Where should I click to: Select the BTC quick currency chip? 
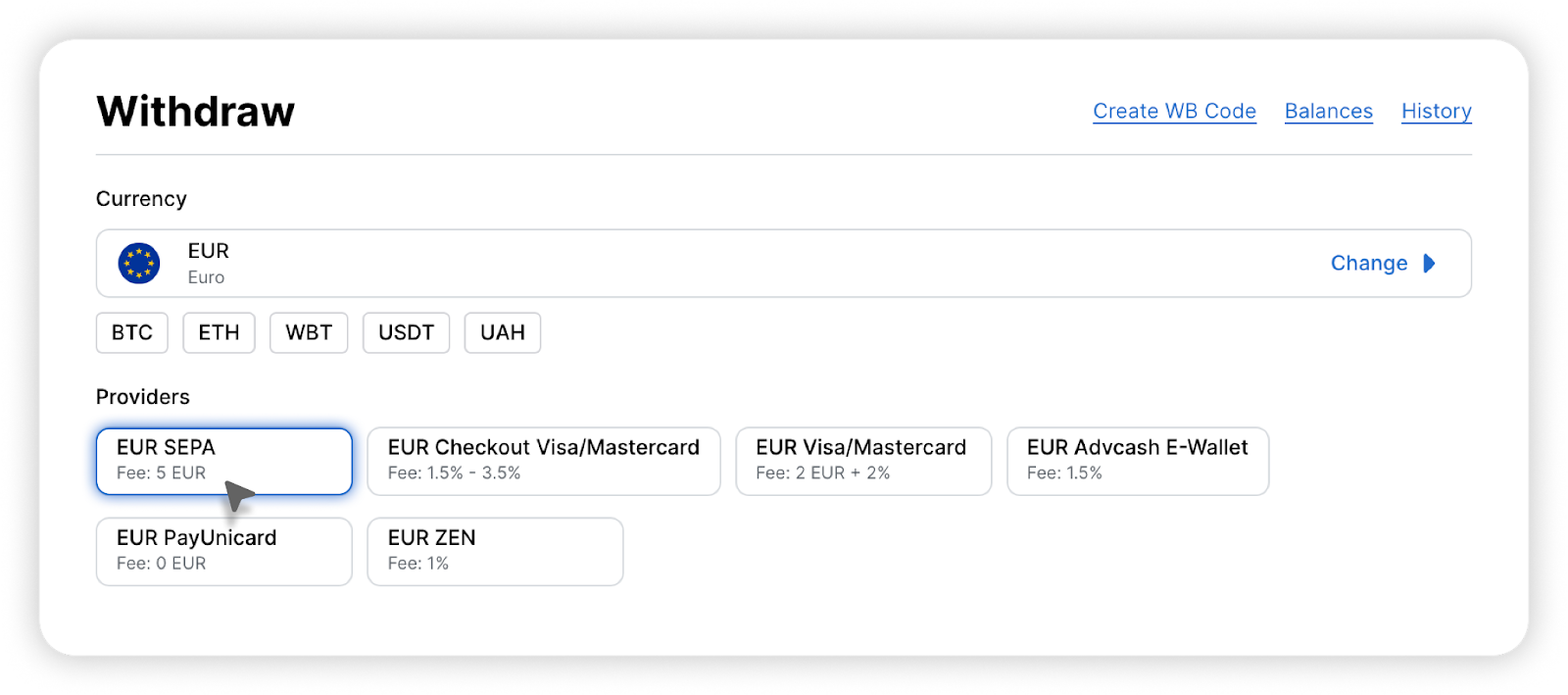pyautogui.click(x=132, y=332)
